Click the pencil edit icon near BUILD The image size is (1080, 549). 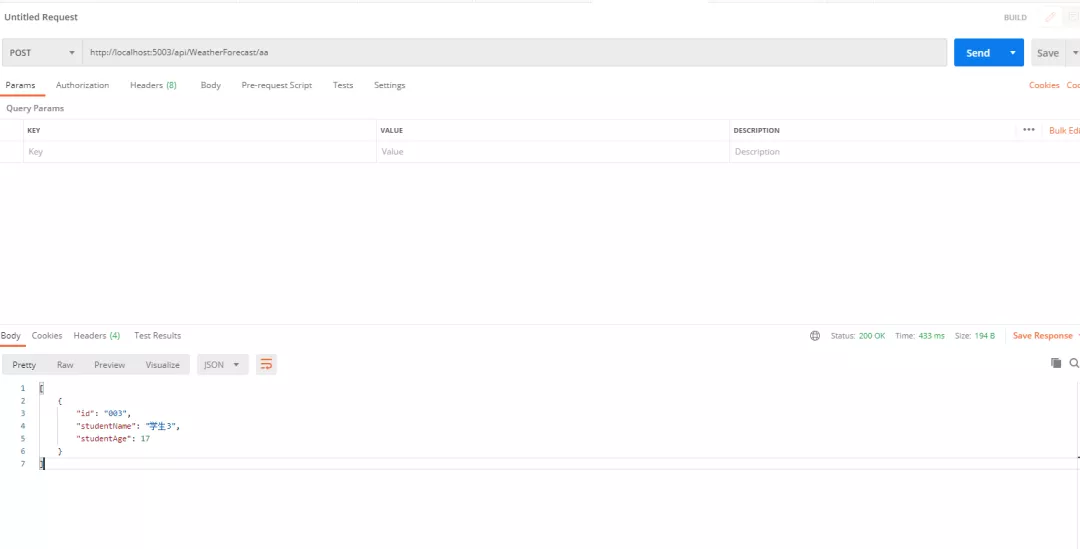(1050, 17)
